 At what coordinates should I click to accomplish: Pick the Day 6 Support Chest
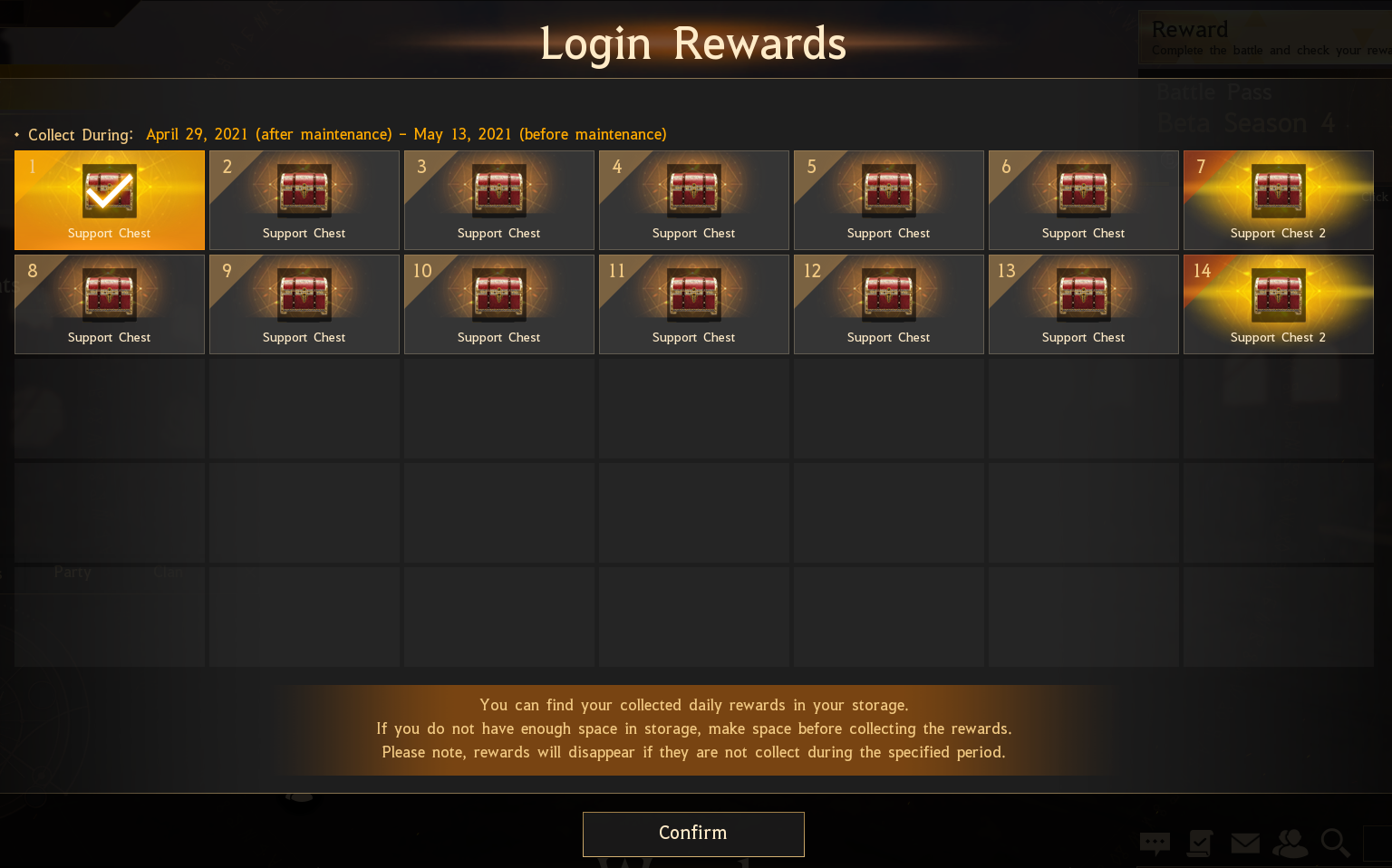pyautogui.click(x=1084, y=200)
